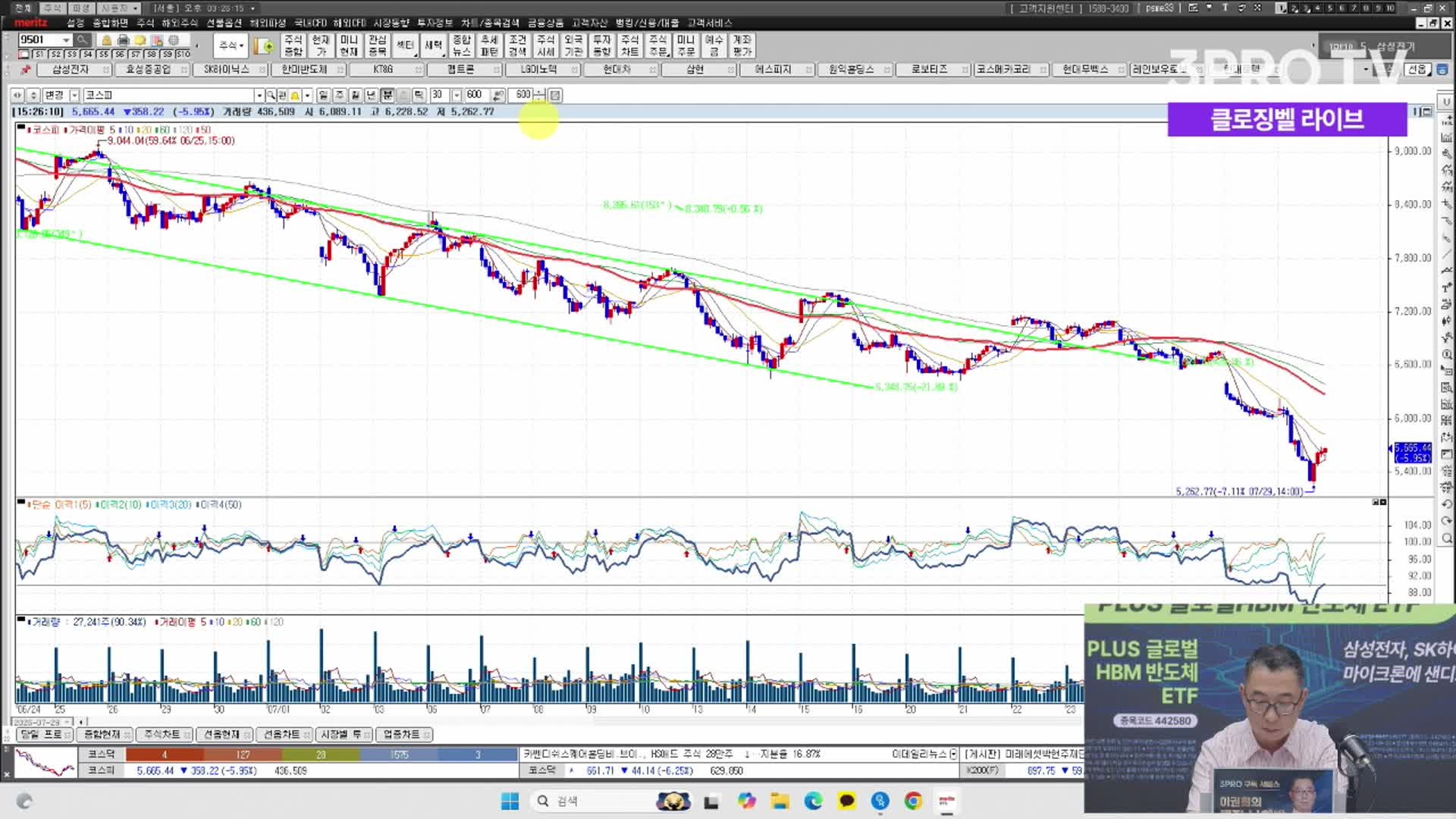
Task: Open the 2025-07-29 date dropdown
Action: (x=68, y=722)
